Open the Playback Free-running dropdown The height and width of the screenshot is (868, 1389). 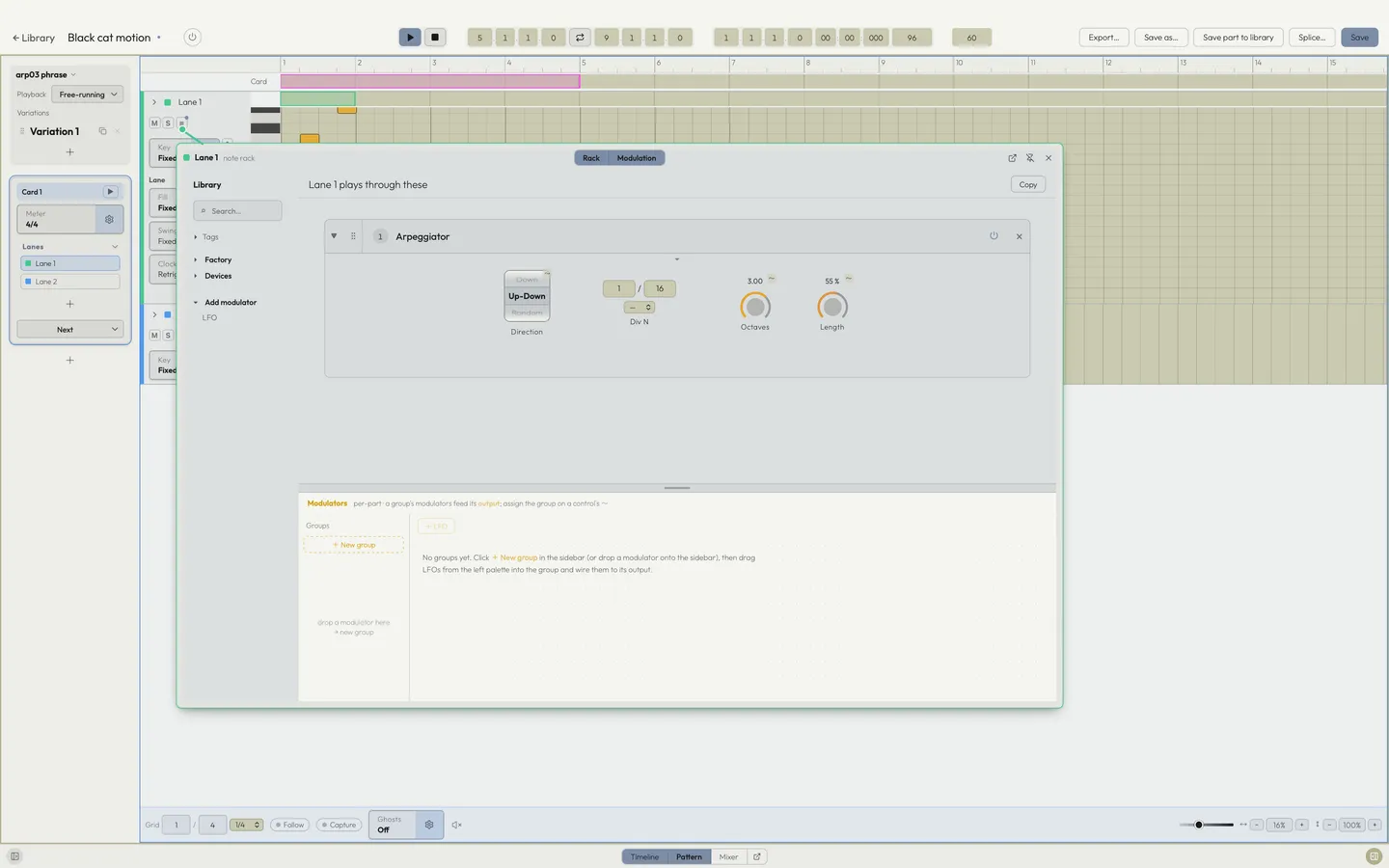[x=88, y=95]
